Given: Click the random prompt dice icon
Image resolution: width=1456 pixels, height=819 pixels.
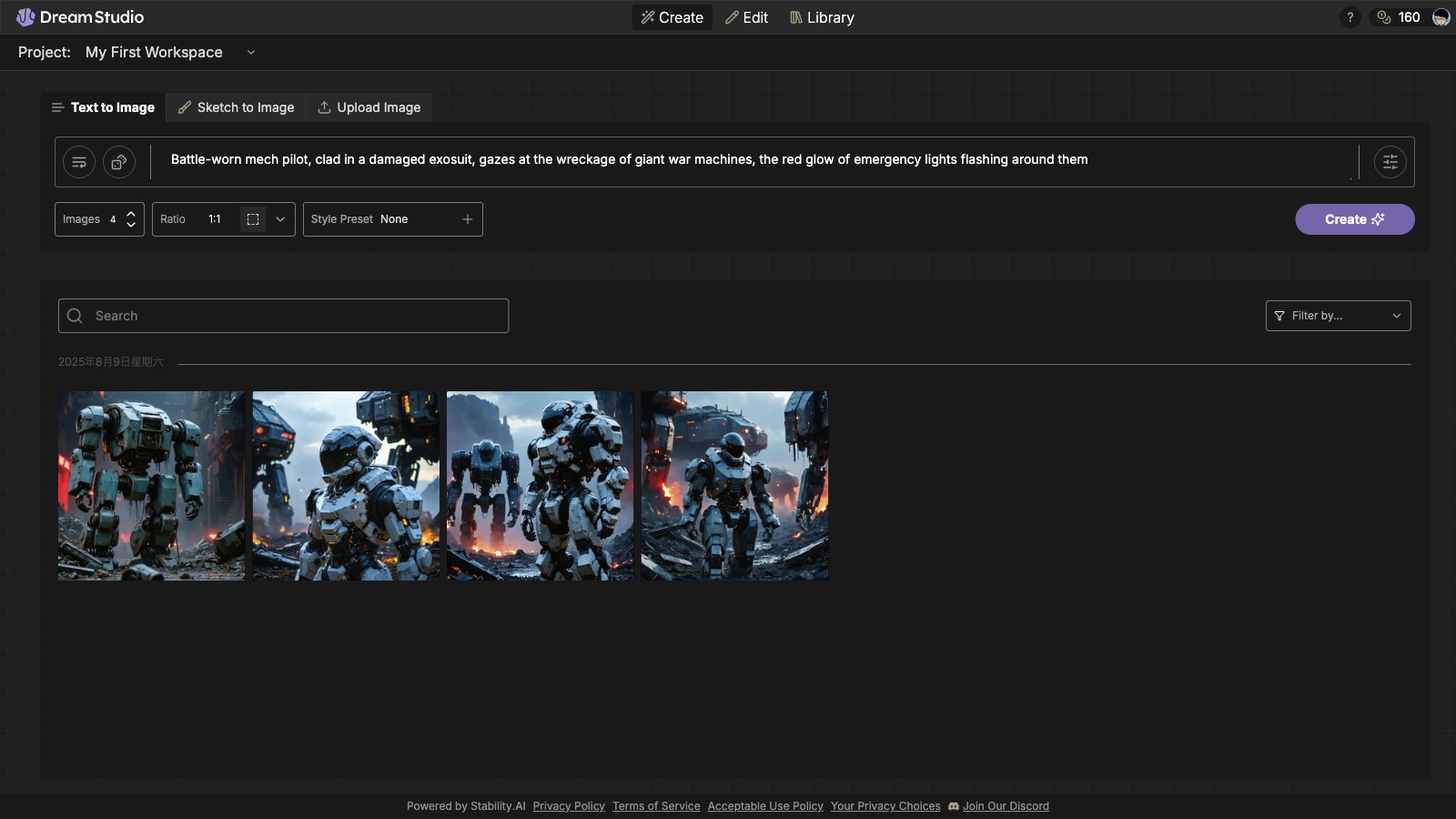Looking at the screenshot, I should 119,162.
